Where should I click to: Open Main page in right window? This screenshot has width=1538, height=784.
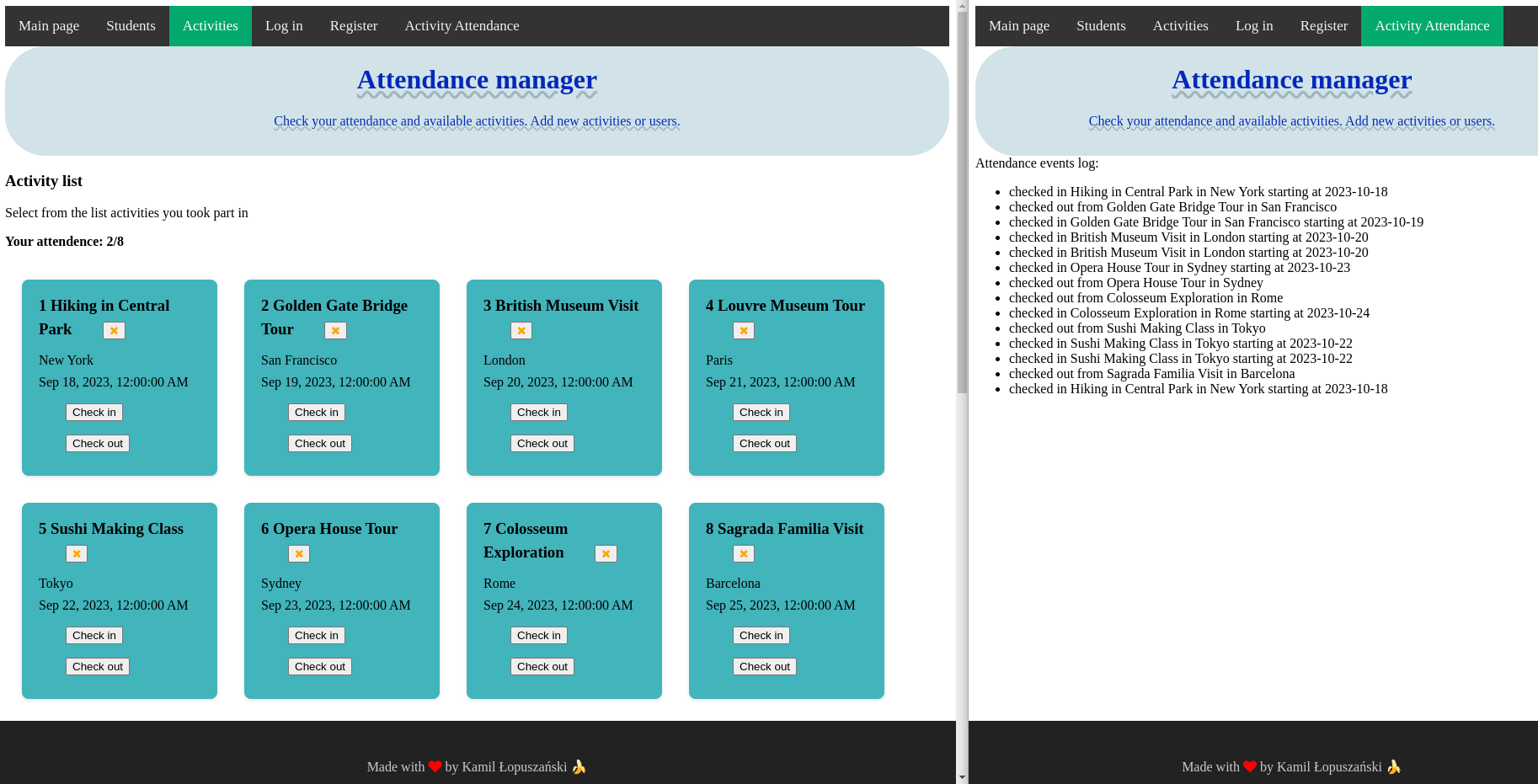click(x=1019, y=26)
